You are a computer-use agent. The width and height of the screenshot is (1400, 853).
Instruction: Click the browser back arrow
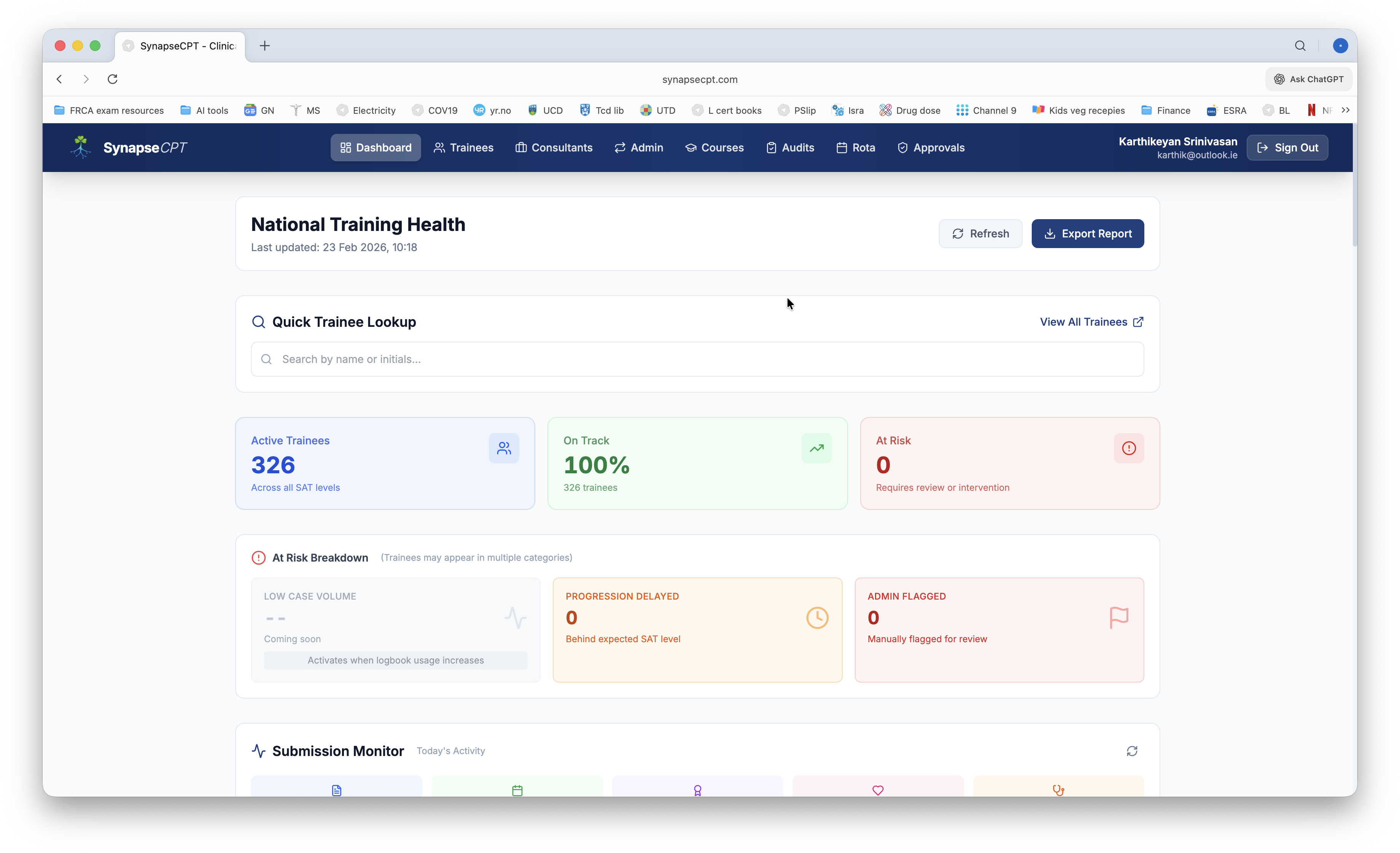[x=60, y=79]
